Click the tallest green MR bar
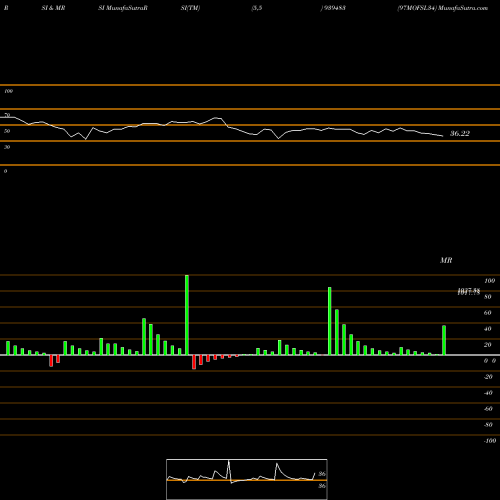Image resolution: width=500 pixels, height=500 pixels. [x=187, y=315]
